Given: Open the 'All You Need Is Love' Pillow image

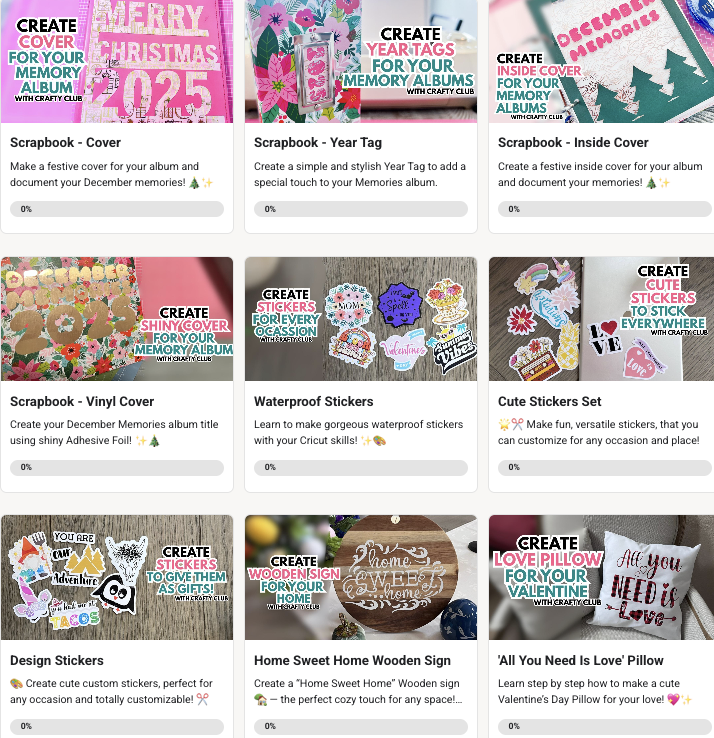Looking at the screenshot, I should [x=602, y=578].
